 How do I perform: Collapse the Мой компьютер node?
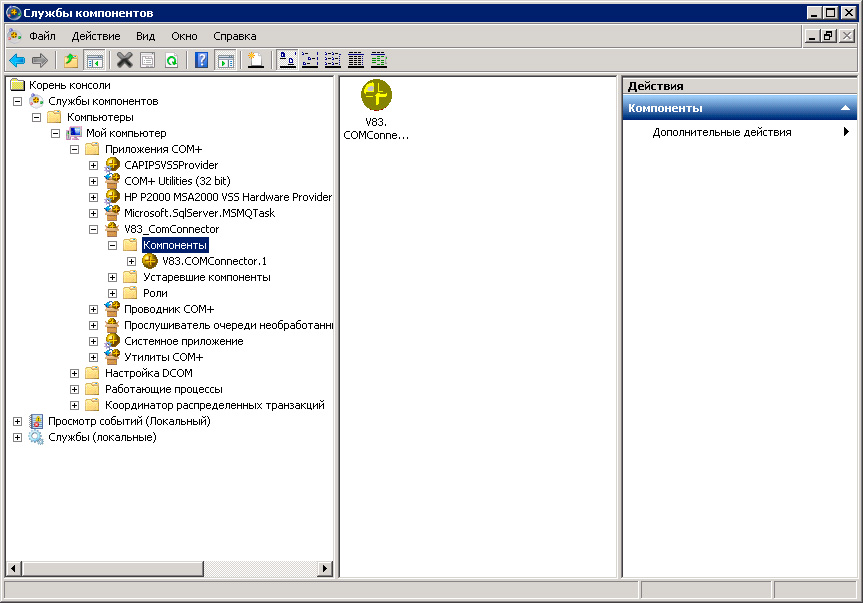click(56, 133)
